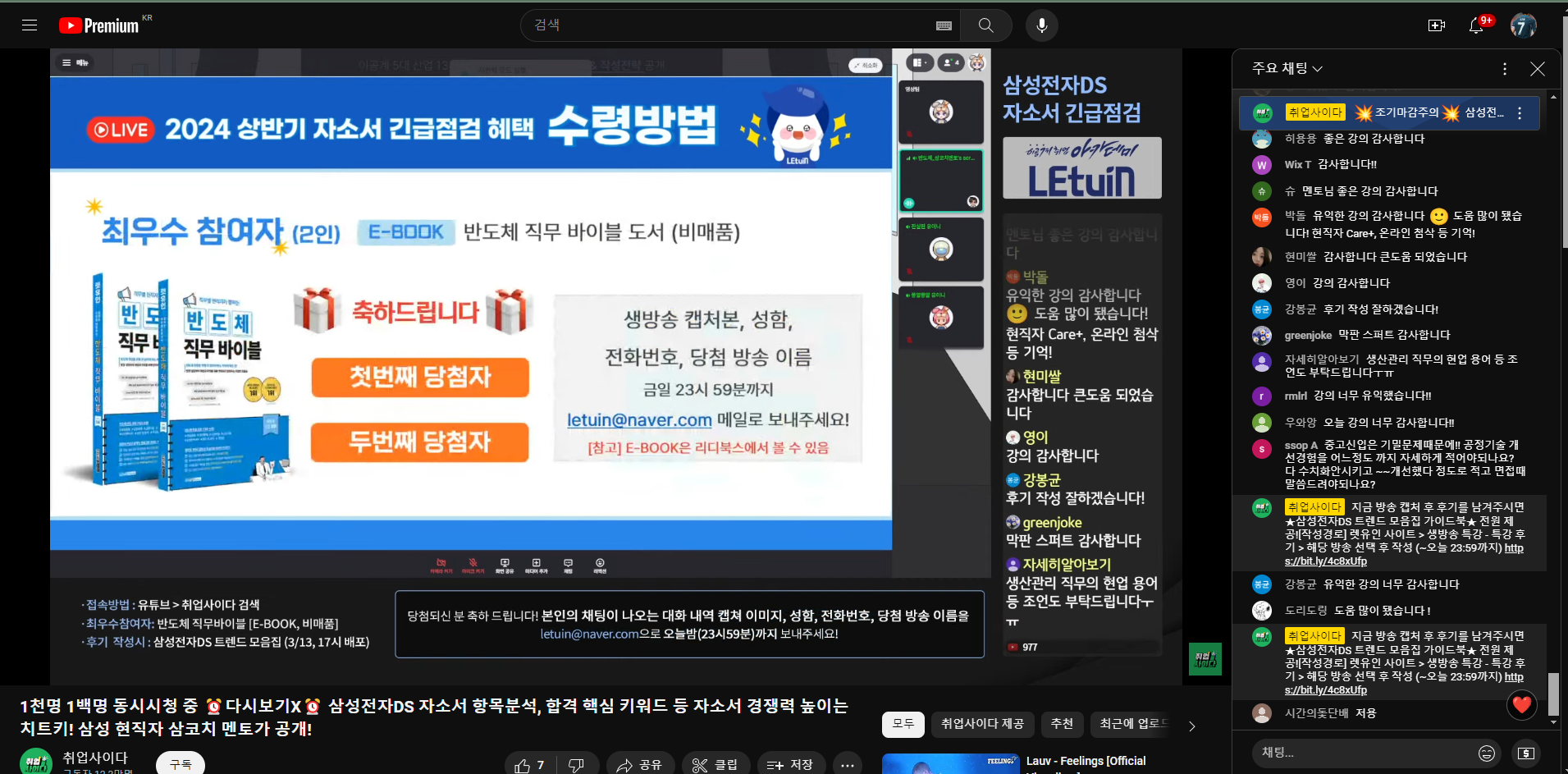The width and height of the screenshot is (1568, 774).
Task: Dislike the video with thumbs down
Action: point(576,765)
